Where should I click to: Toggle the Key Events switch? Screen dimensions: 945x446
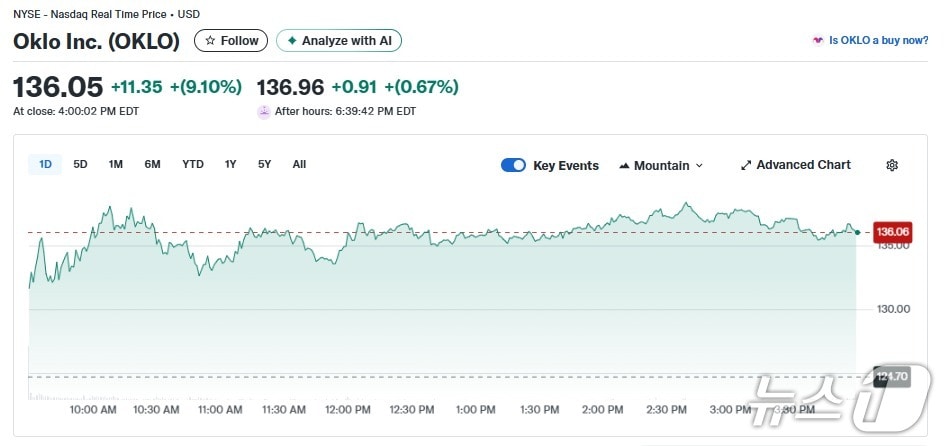(x=513, y=165)
